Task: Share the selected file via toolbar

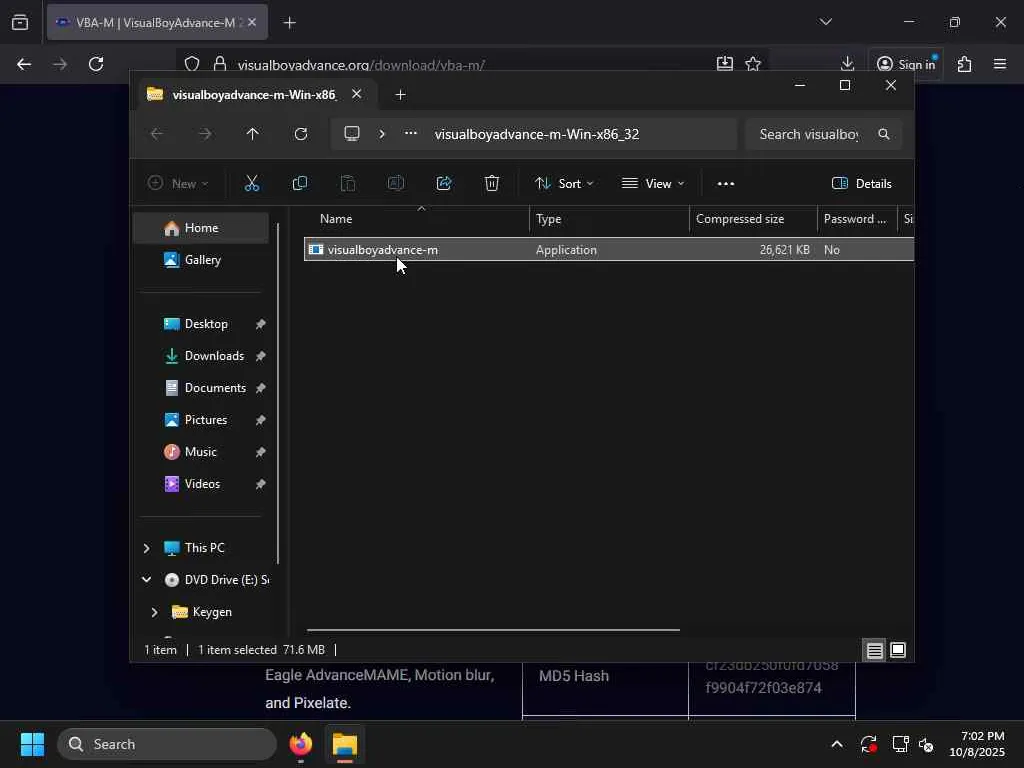Action: (444, 184)
